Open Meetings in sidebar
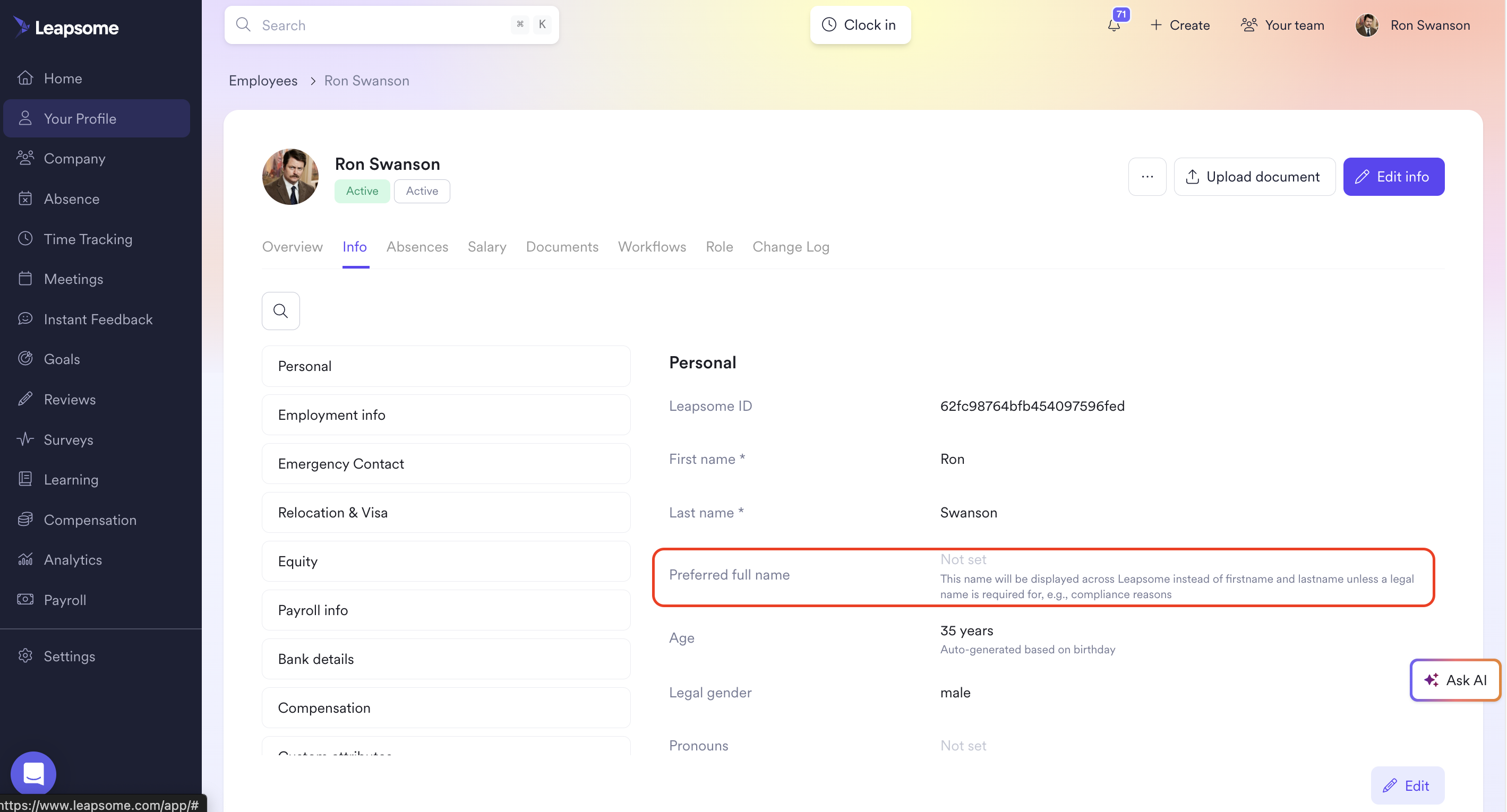 click(x=97, y=279)
